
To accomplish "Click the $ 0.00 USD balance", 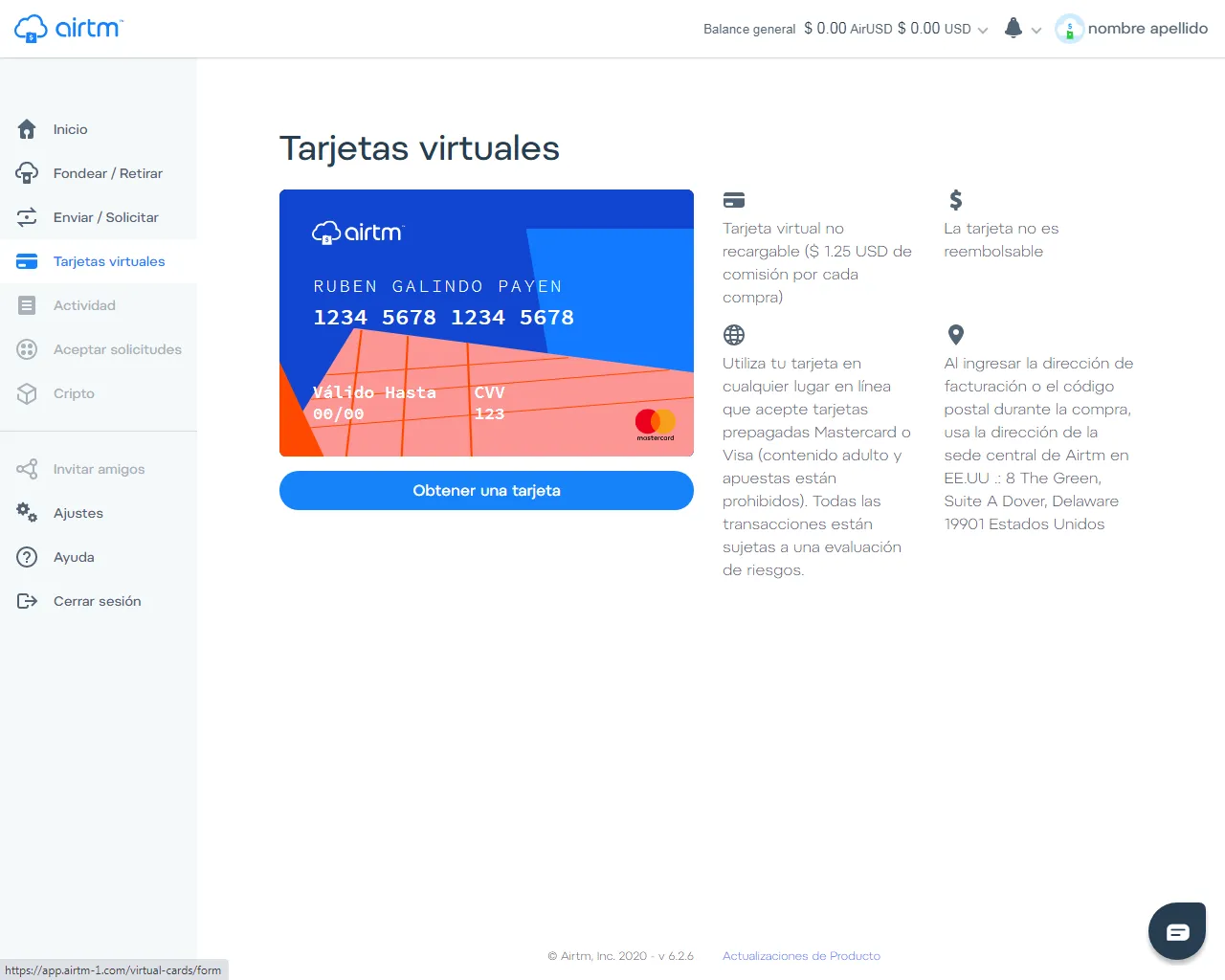I will [934, 29].
